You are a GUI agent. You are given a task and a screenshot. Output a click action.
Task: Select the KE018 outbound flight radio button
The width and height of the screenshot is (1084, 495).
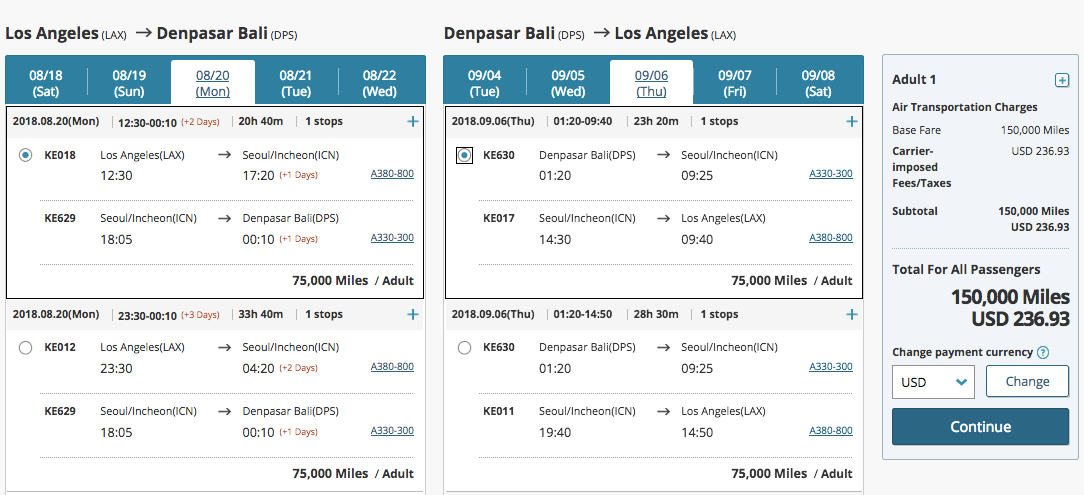click(x=25, y=155)
